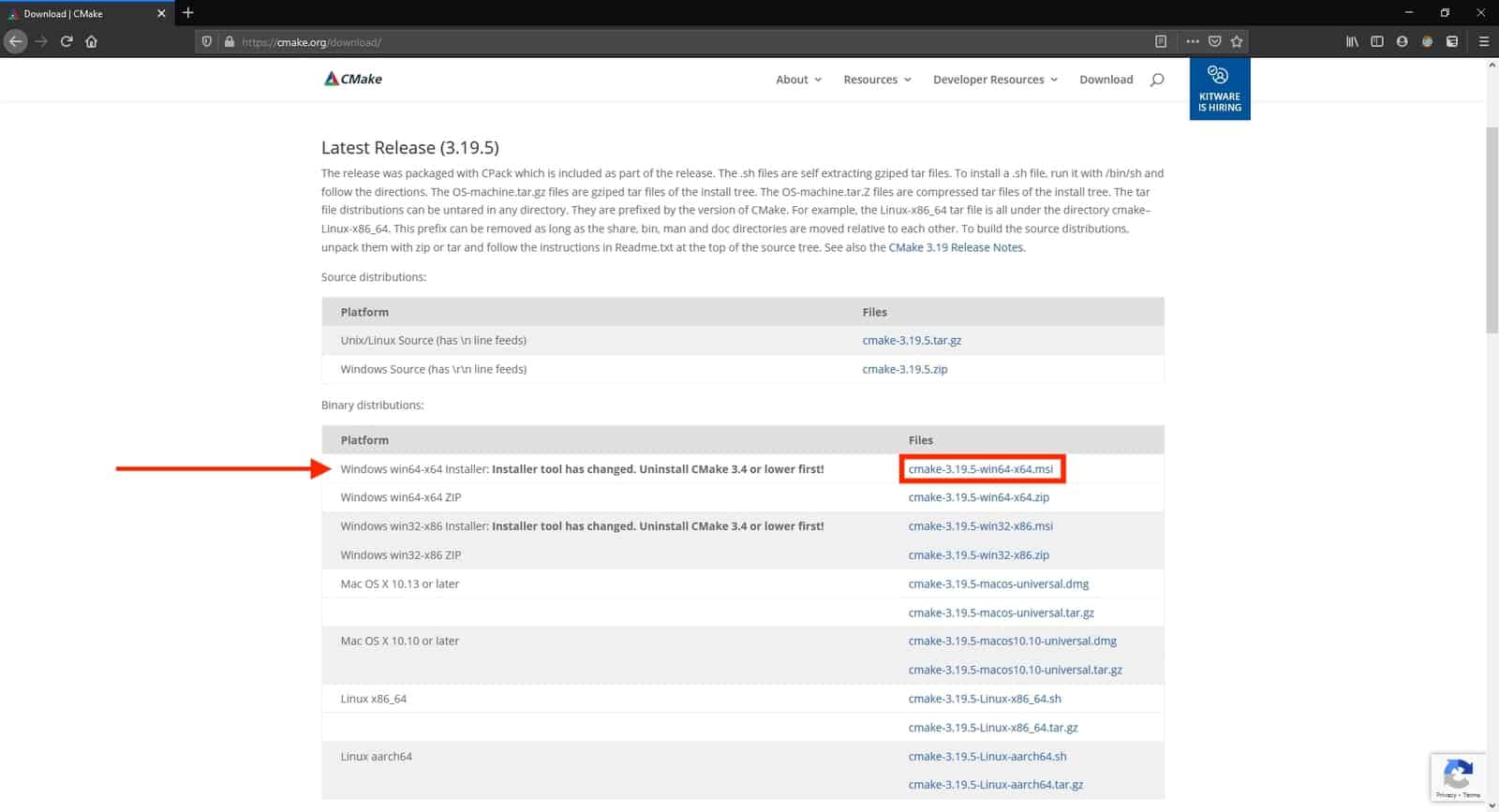Click the Source distributions label
The image size is (1499, 812).
374,277
